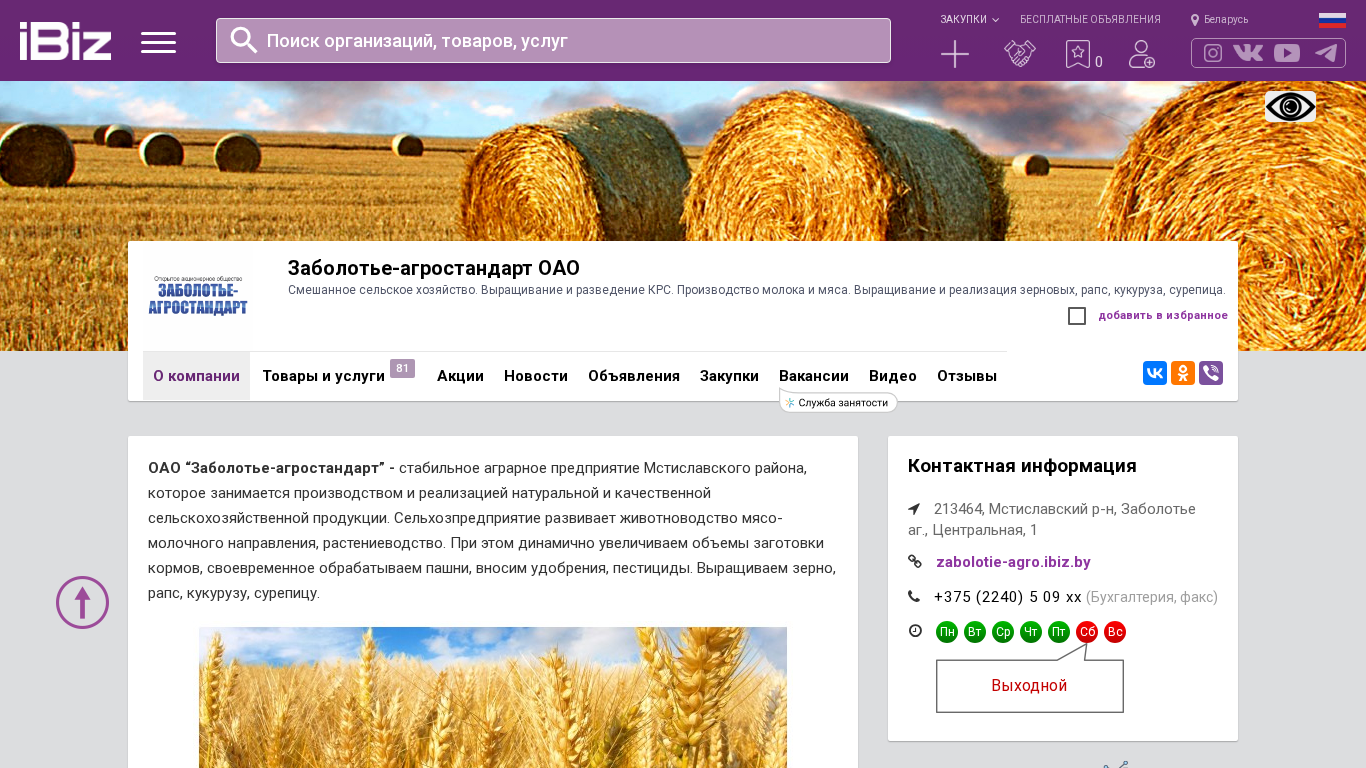Click the website chain-link icon

point(915,562)
